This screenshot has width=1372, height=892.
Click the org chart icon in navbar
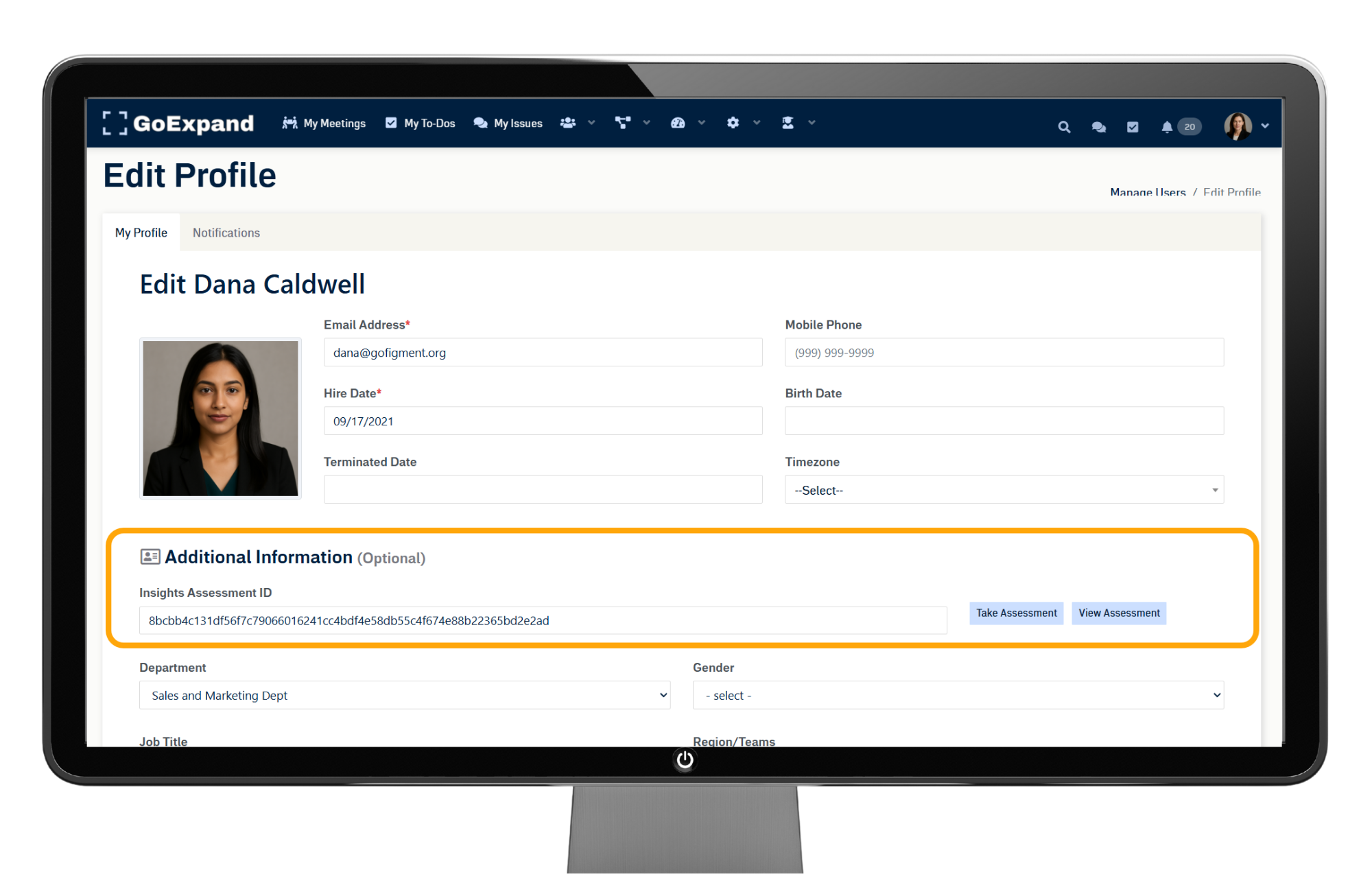623,123
